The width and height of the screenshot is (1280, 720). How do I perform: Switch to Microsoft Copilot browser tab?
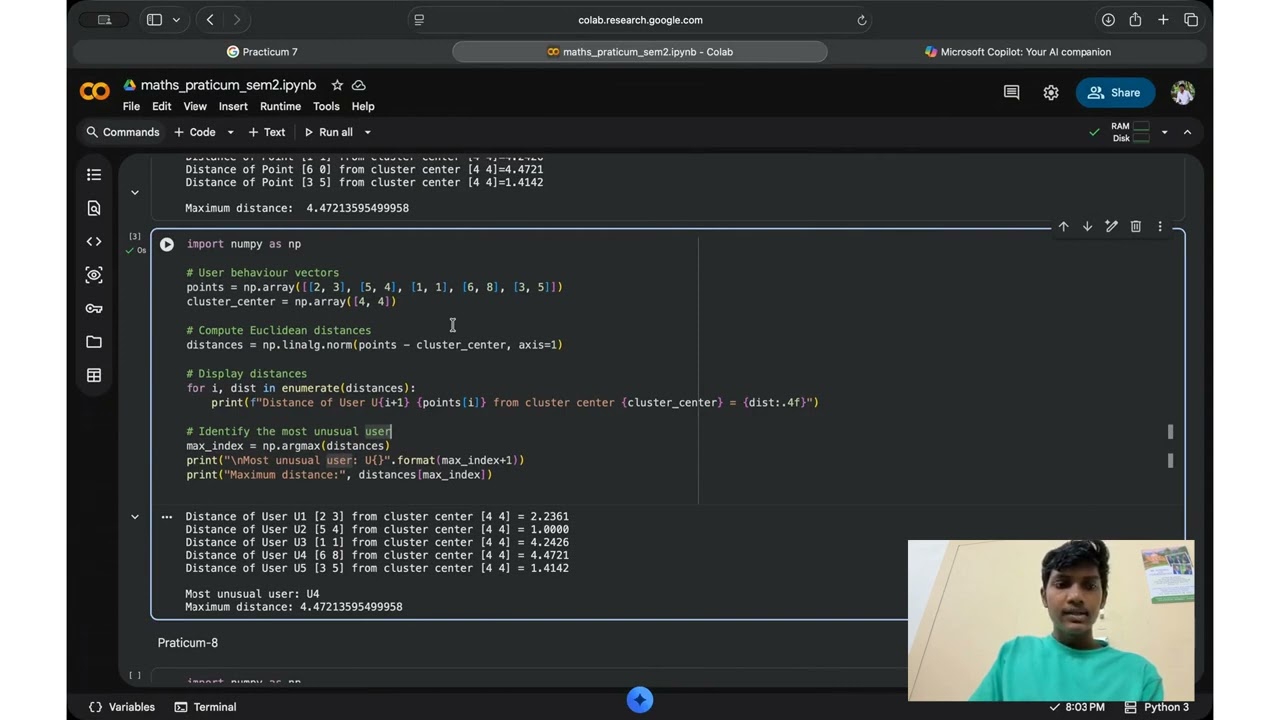click(1018, 52)
